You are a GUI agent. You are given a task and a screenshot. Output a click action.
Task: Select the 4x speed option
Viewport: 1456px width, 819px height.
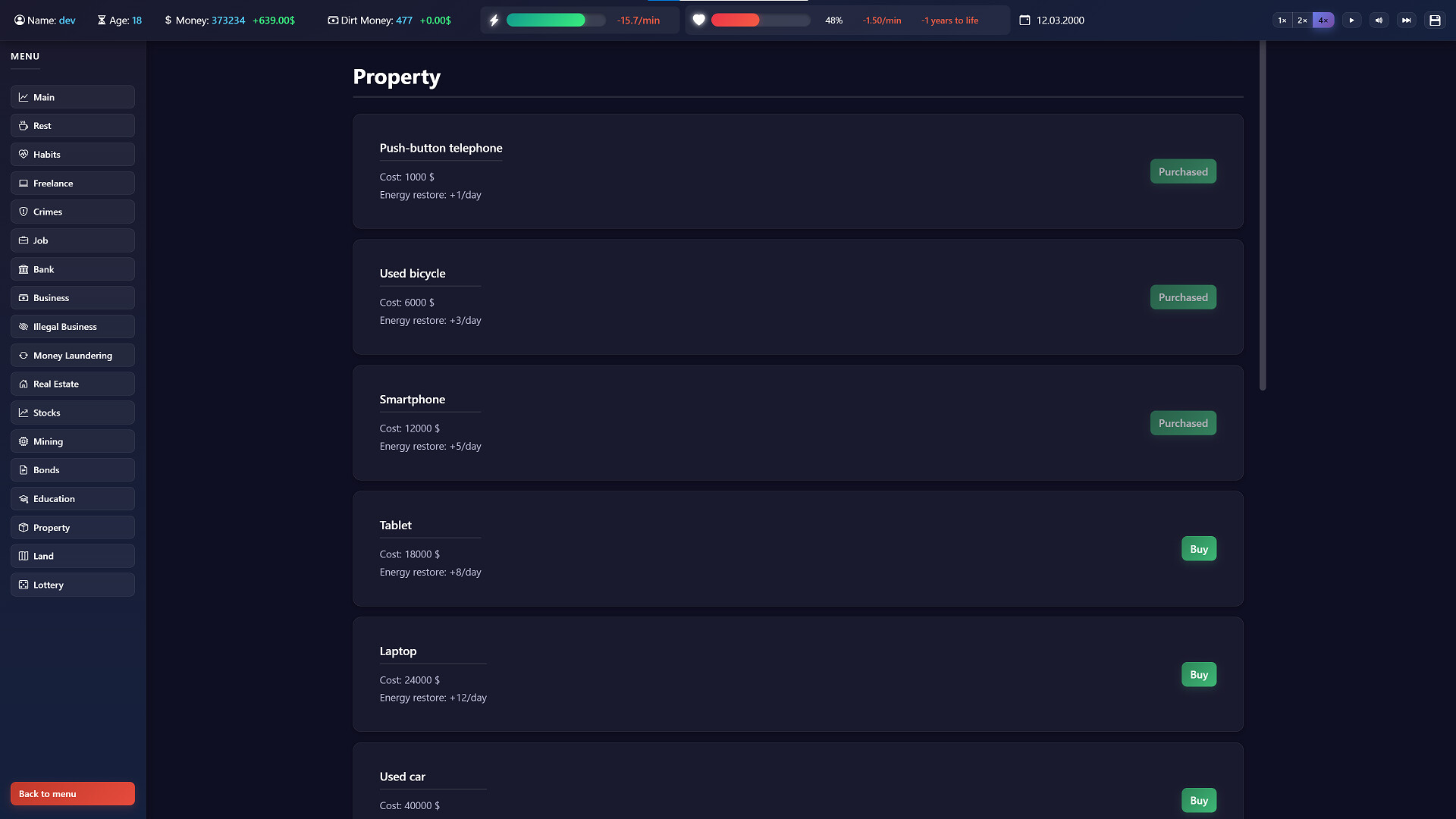click(x=1323, y=20)
